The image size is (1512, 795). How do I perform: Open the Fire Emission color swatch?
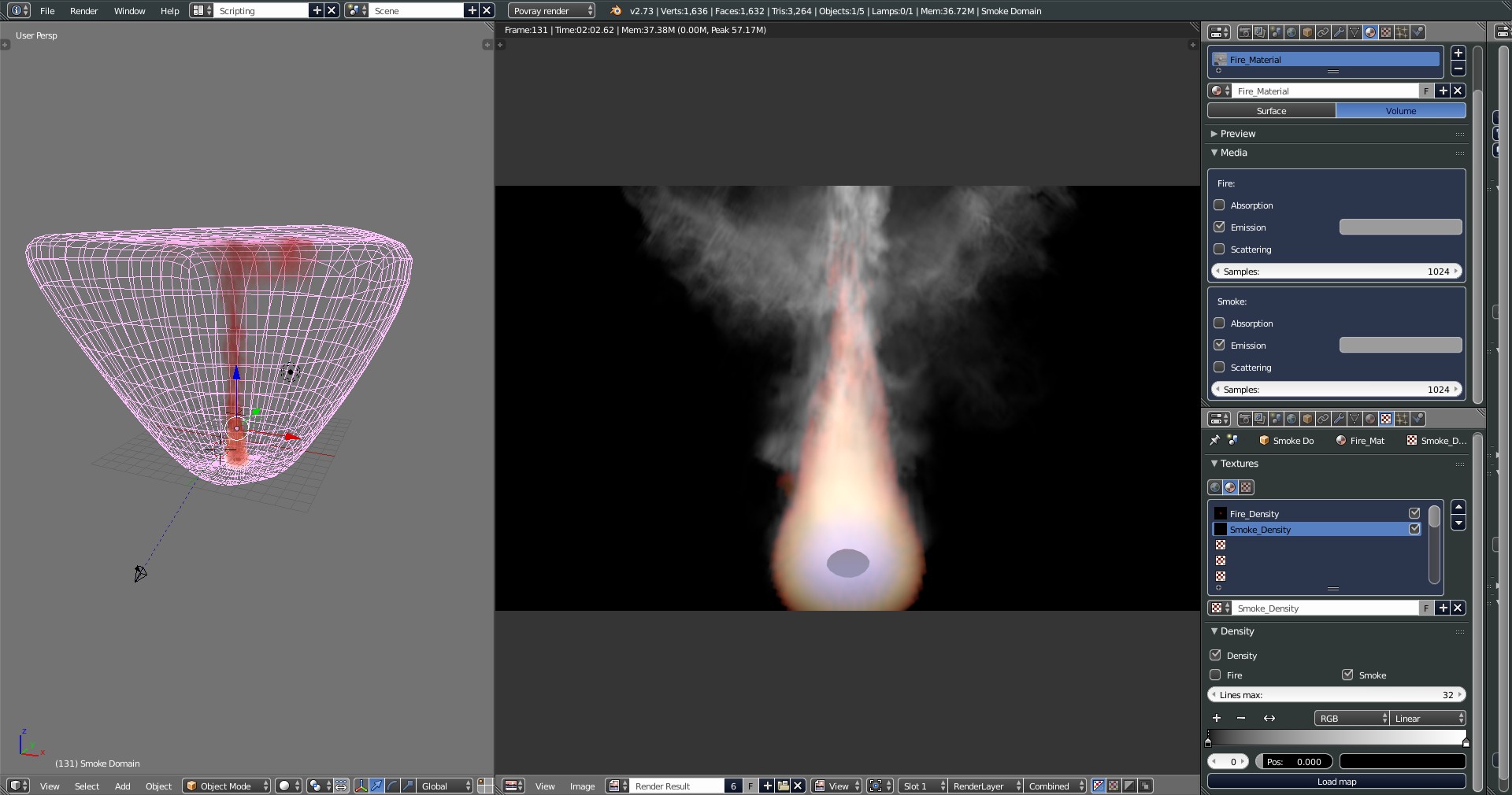1400,227
